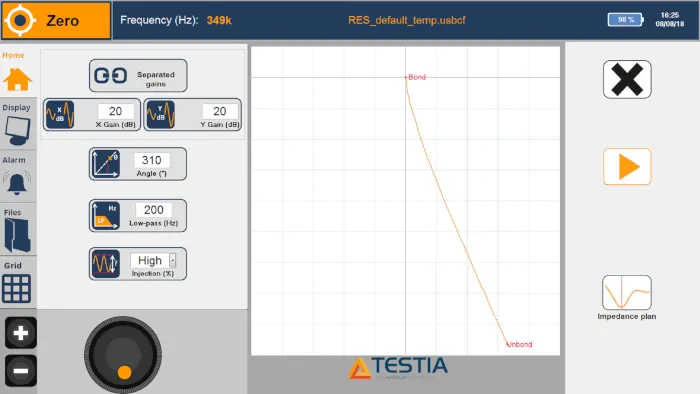Open the Impedance plan view
Image resolution: width=700 pixels, height=394 pixels.
coord(627,298)
